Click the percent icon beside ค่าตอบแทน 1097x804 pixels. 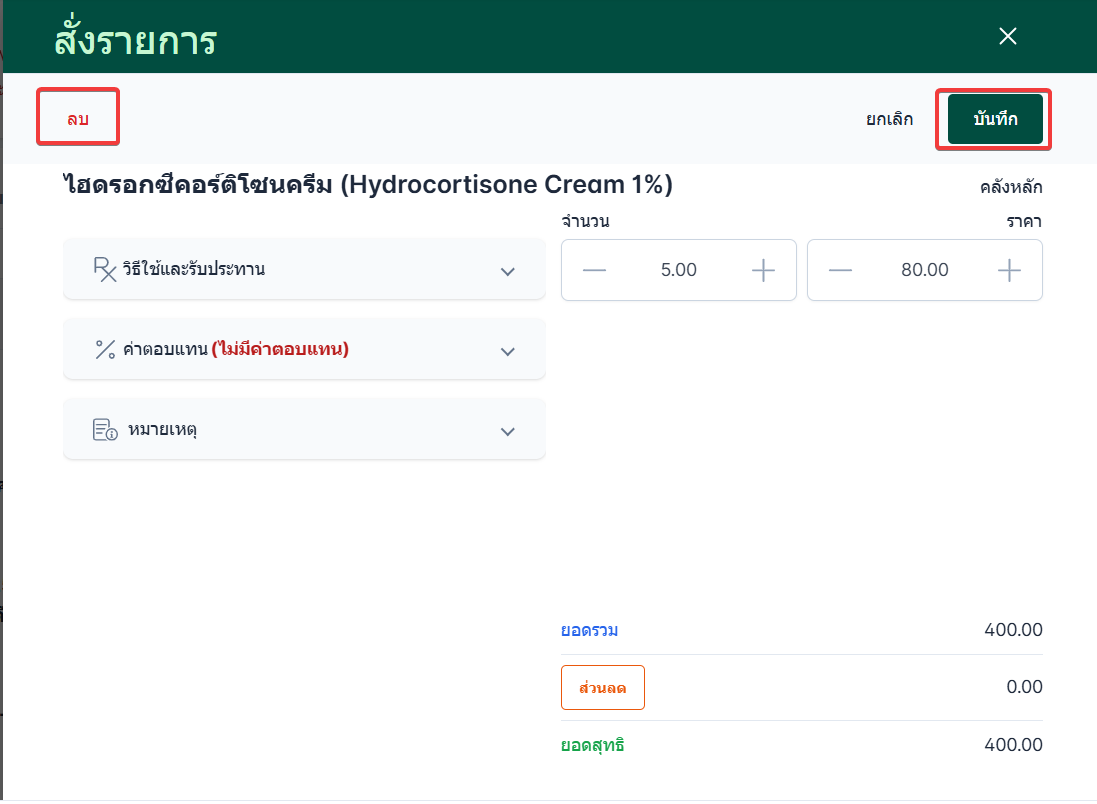105,349
